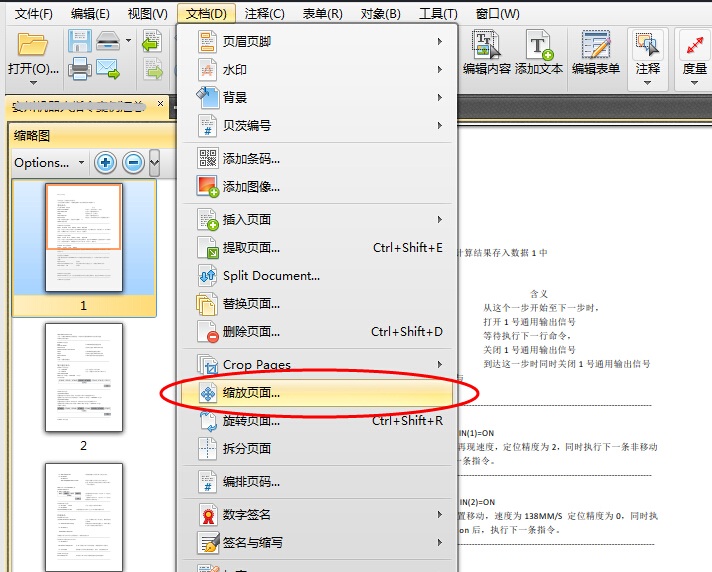712x572 pixels.
Task: Expand the 打开(O) dropdown arrow
Action: 33,83
